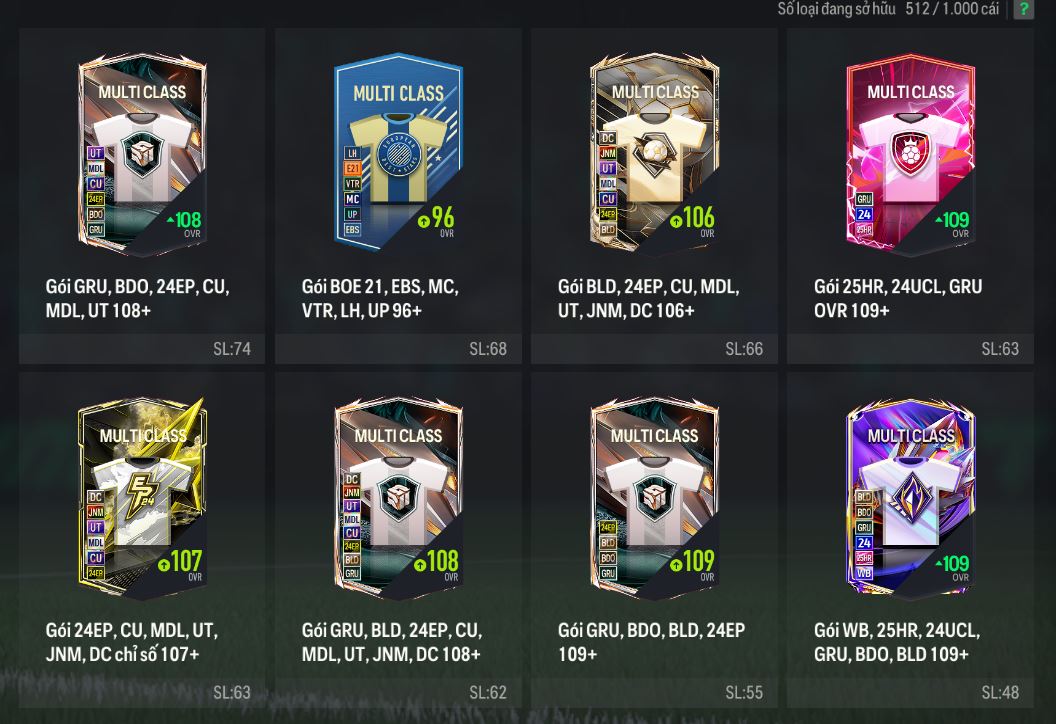Select the blue BOE 21 pack card 96 OVR
The image size is (1056, 724).
[399, 152]
